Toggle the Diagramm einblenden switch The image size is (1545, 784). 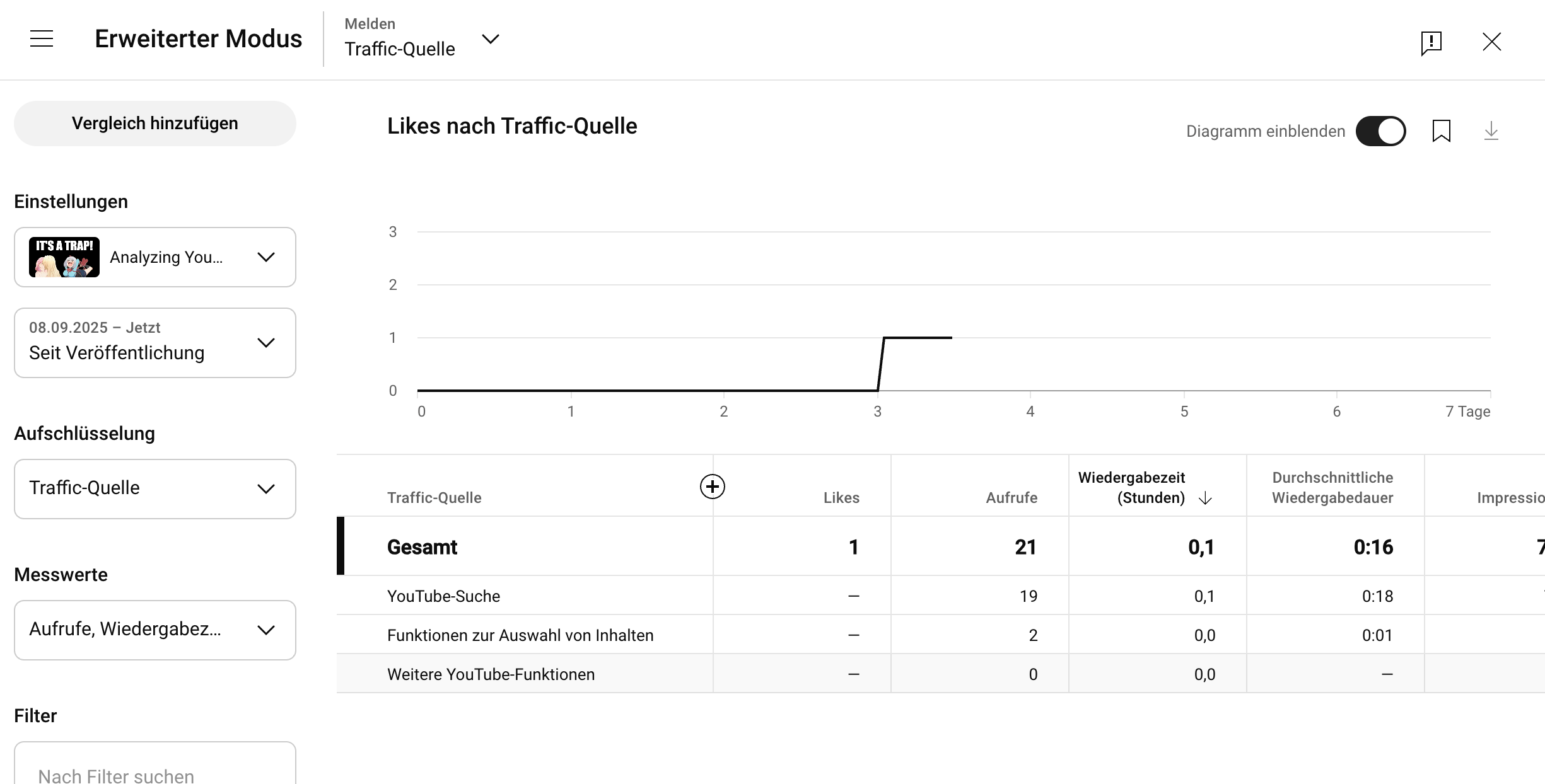[x=1380, y=131]
